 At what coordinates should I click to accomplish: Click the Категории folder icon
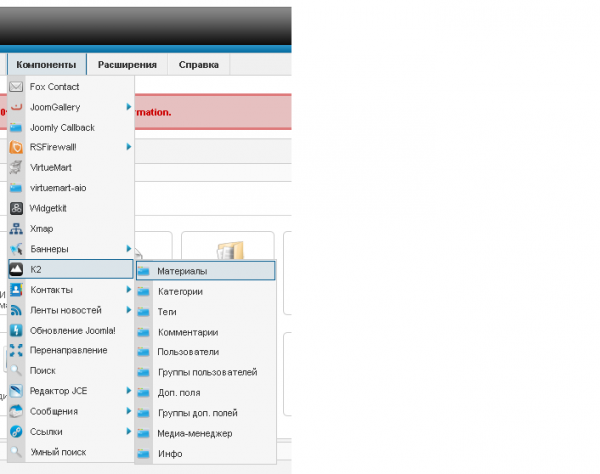143,292
